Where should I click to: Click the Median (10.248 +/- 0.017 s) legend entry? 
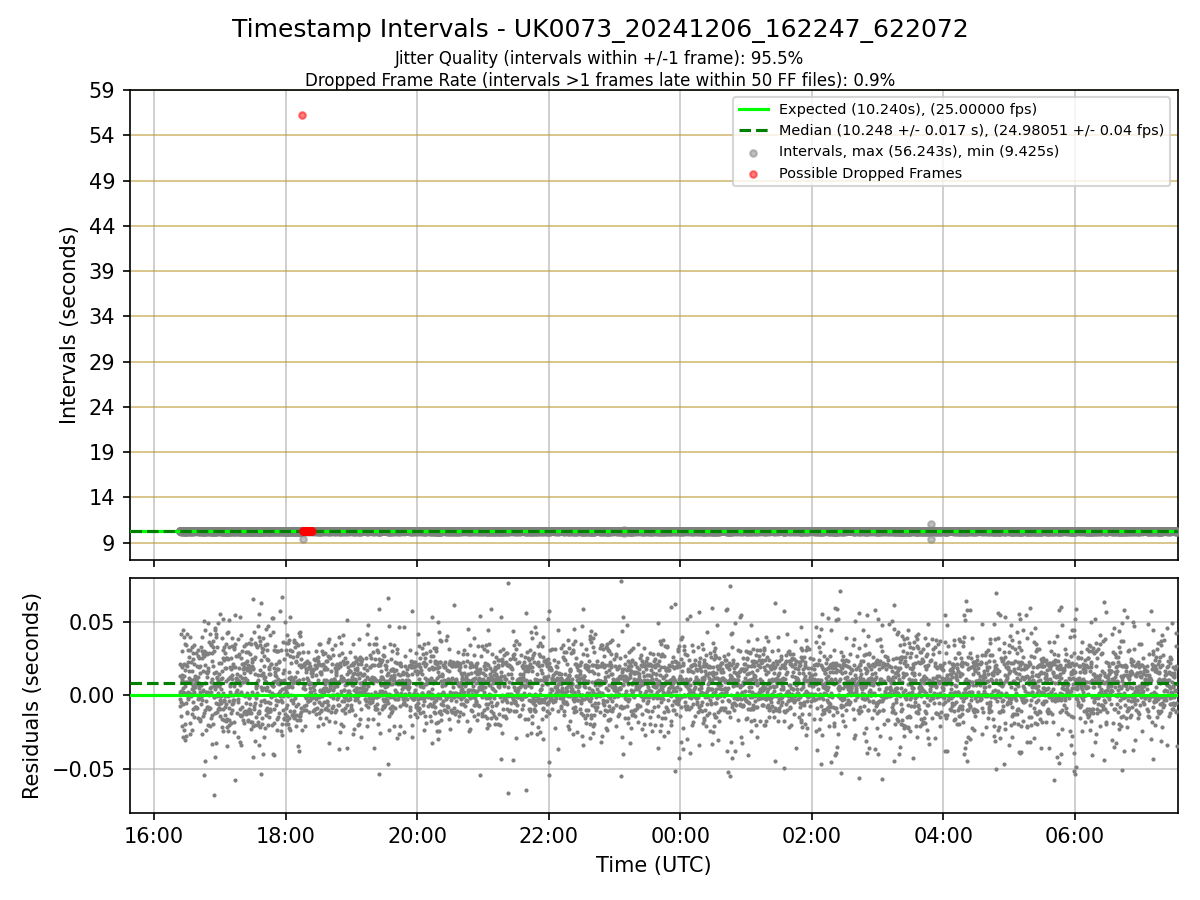coord(971,130)
